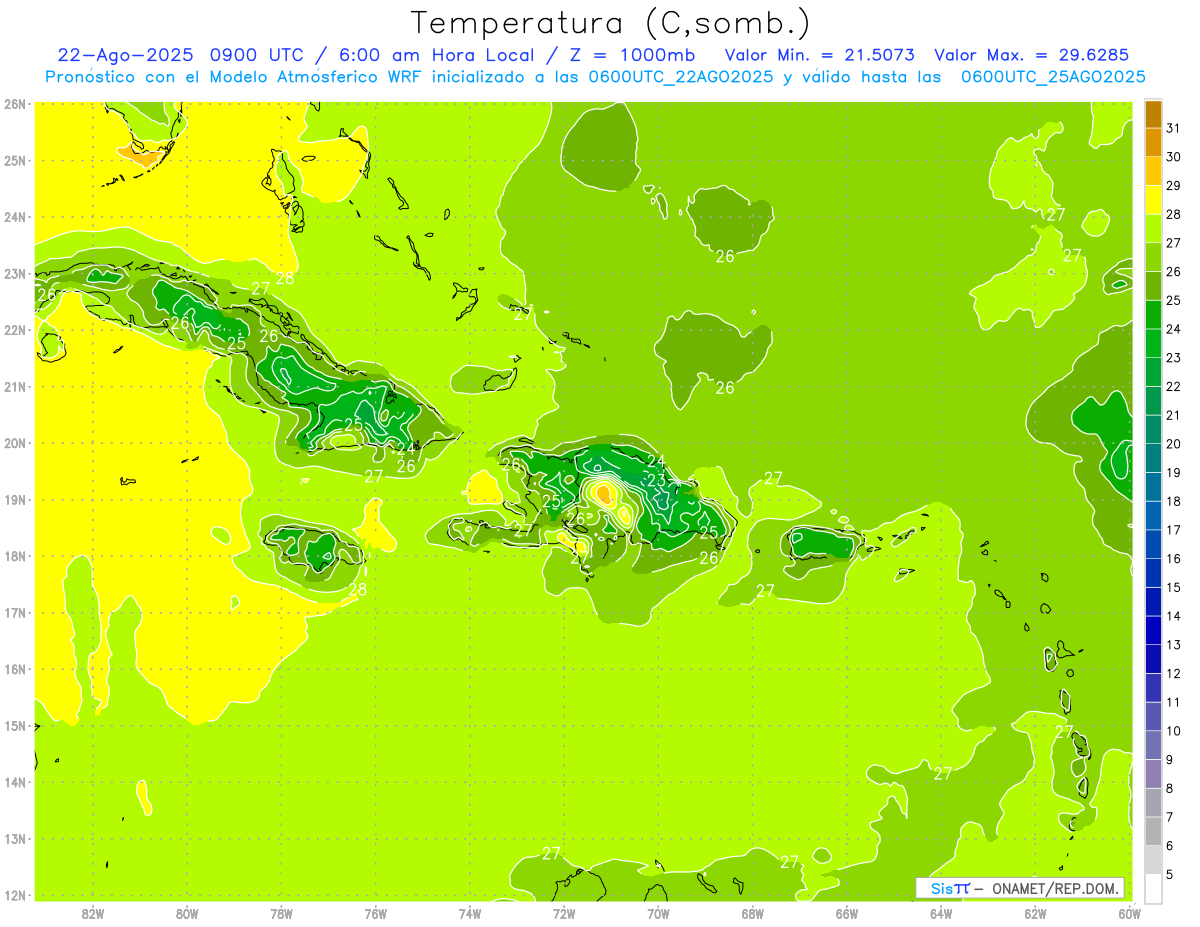Click the '5' label on the color scale
Screen dimensions: 1200x927
pos(1170,874)
